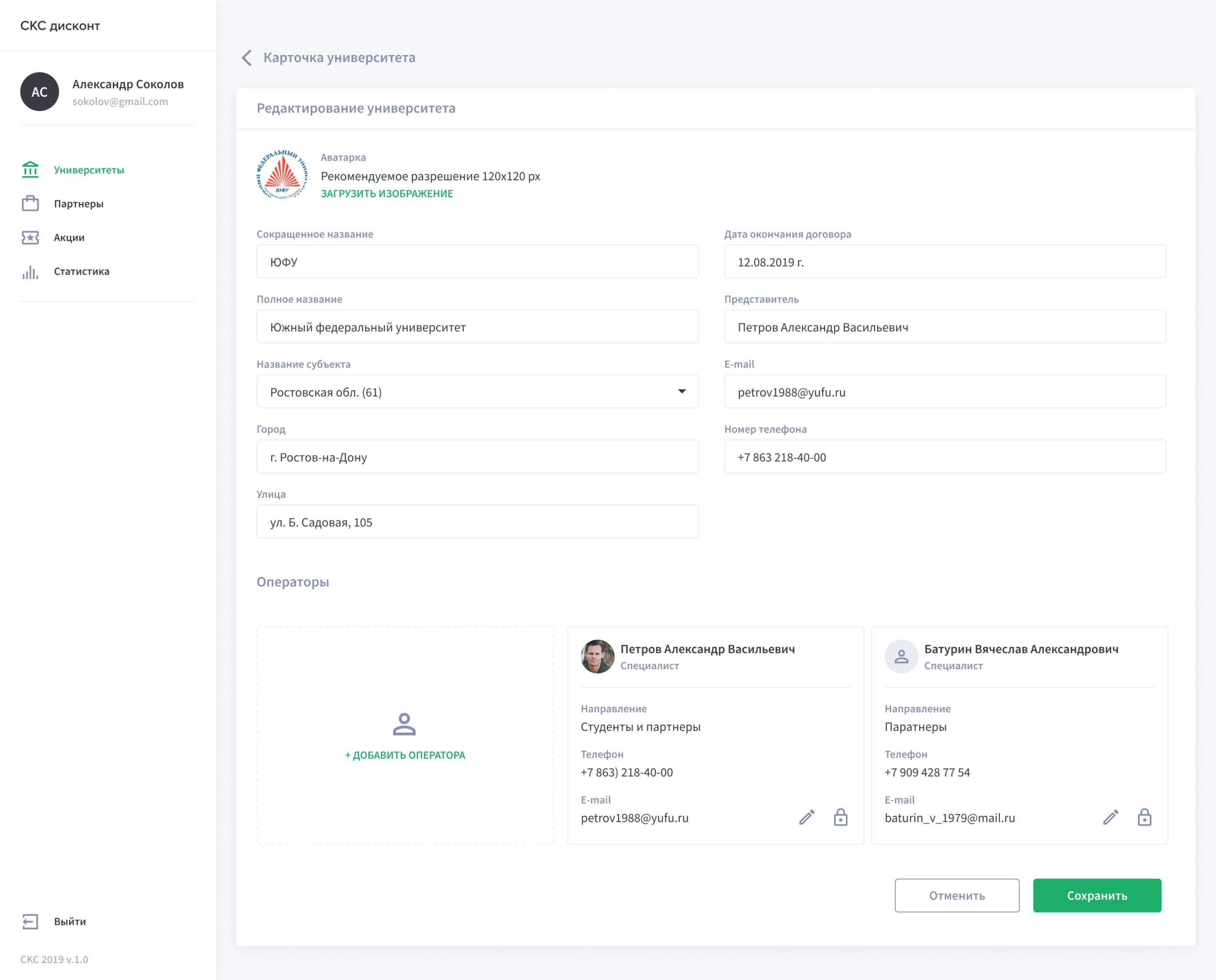Click ЗАГРУЗИТЬ ИЗОБРАЖЕНИЕ link
This screenshot has height=980, width=1216.
tap(386, 194)
